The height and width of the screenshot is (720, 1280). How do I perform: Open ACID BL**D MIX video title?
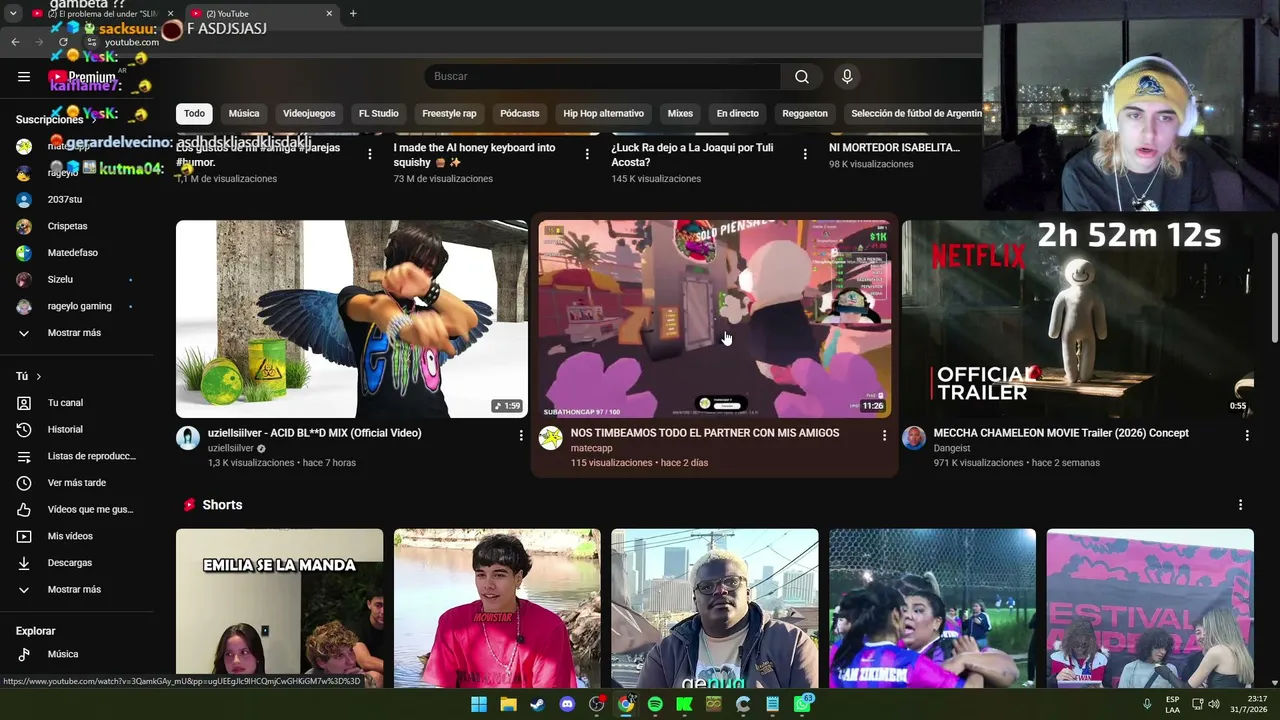coord(314,433)
